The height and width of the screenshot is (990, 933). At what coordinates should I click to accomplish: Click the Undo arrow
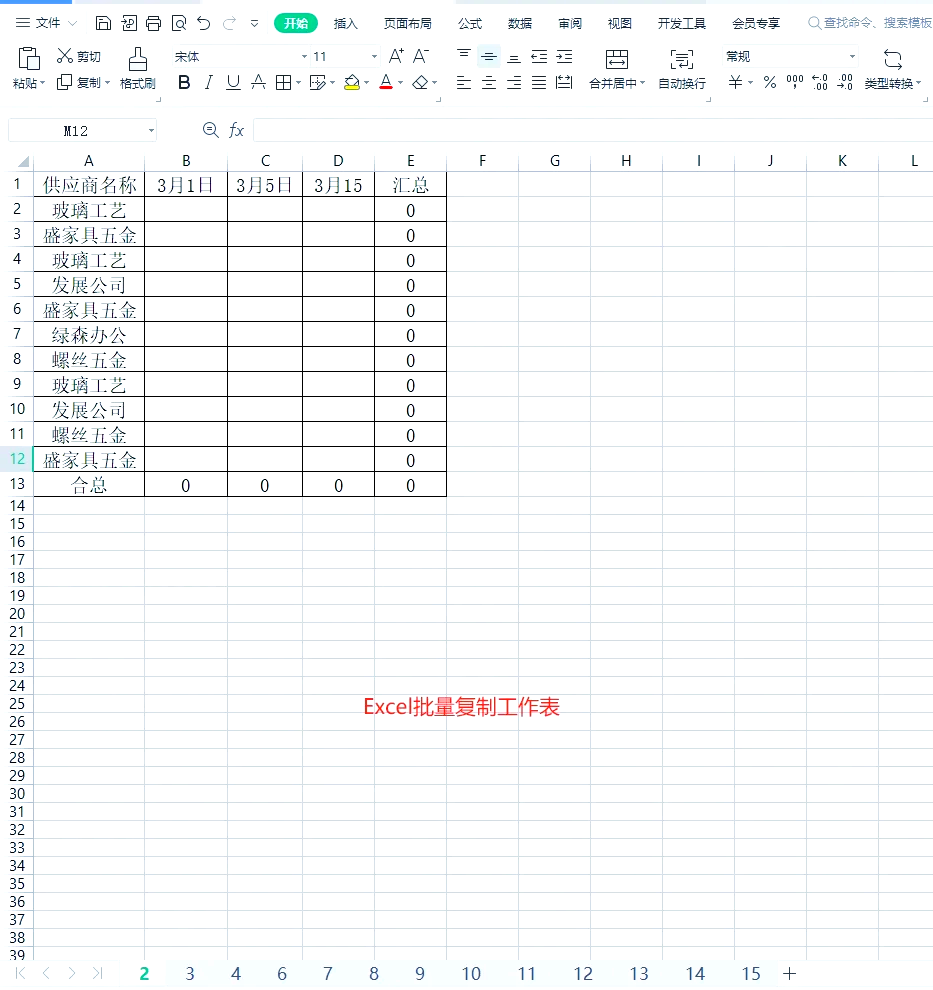pos(204,23)
